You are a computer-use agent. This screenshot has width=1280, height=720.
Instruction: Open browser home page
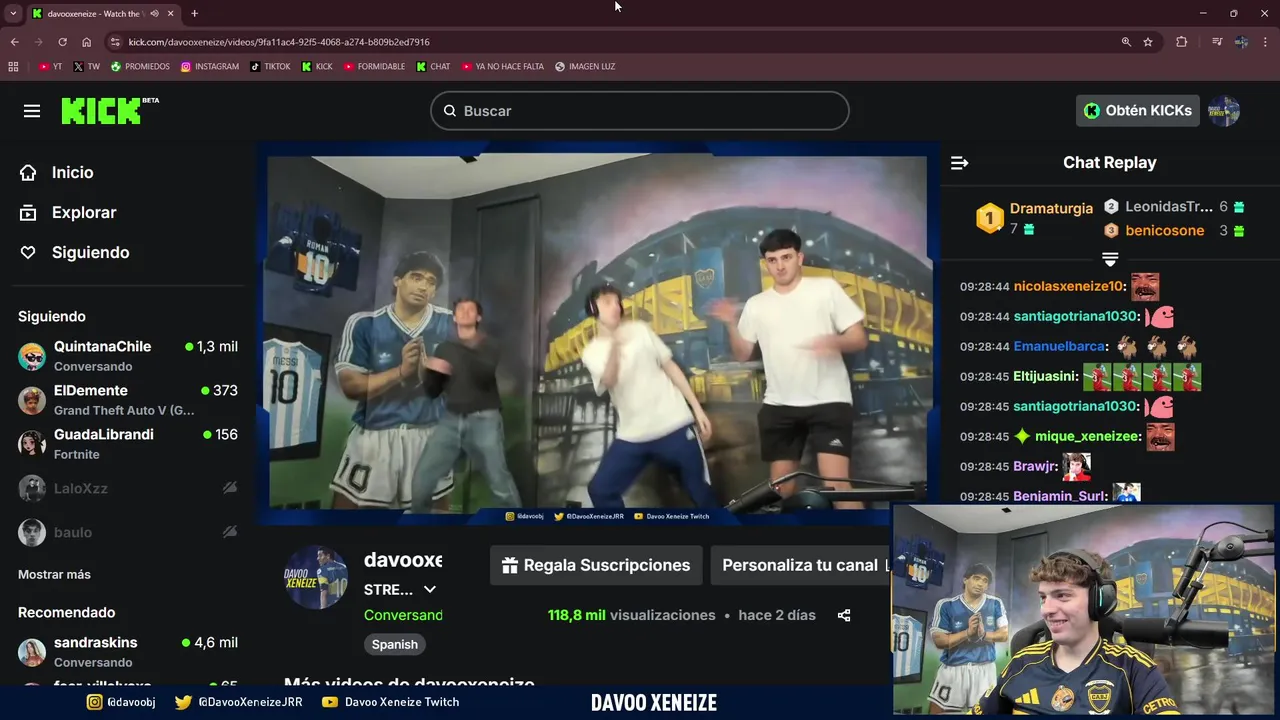86,42
